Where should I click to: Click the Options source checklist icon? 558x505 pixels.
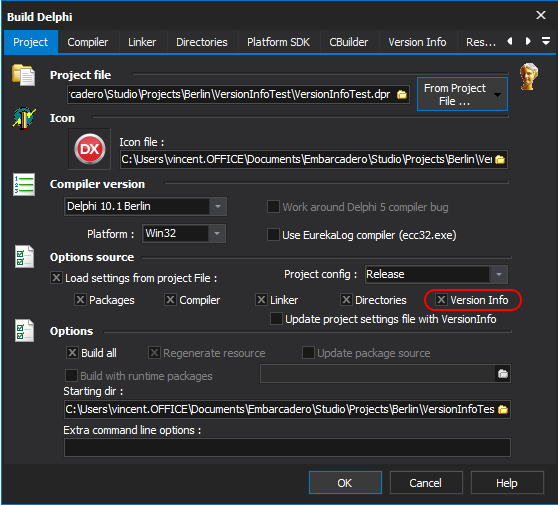tap(24, 257)
